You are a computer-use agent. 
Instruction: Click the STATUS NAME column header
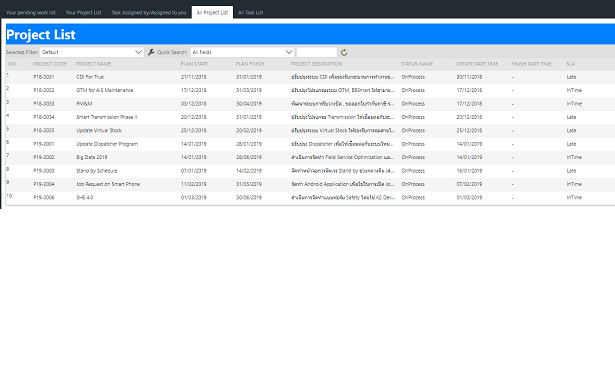click(417, 64)
